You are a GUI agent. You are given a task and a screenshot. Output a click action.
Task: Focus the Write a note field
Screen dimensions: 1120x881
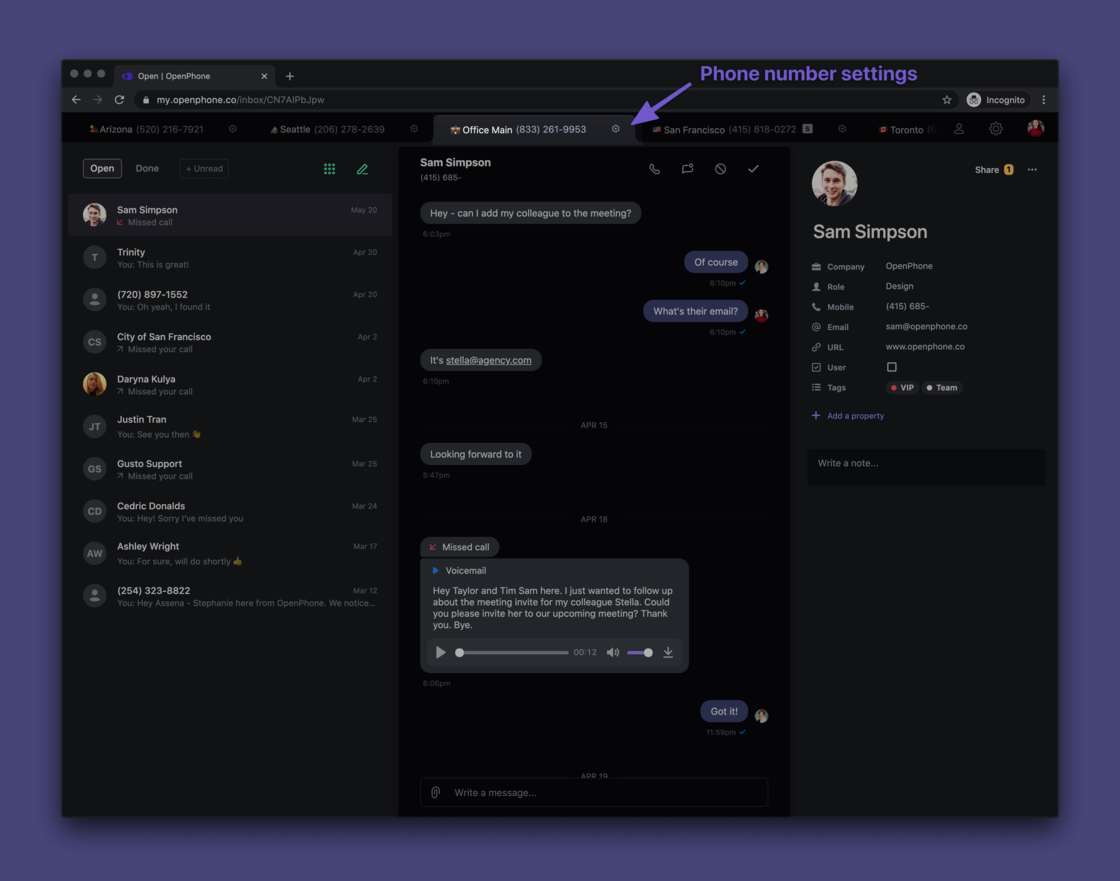pos(926,467)
